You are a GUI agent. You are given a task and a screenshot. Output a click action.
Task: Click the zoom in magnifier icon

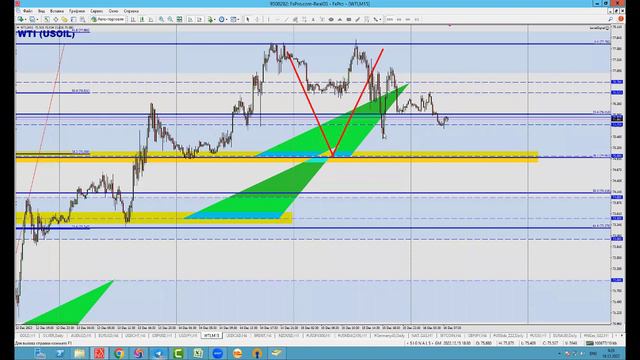pos(162,19)
